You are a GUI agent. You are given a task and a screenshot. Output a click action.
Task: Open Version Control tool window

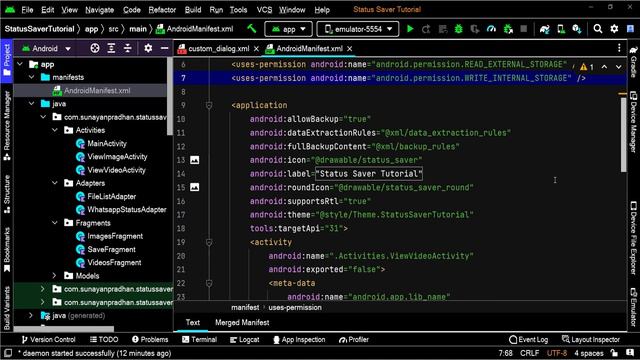48,339
